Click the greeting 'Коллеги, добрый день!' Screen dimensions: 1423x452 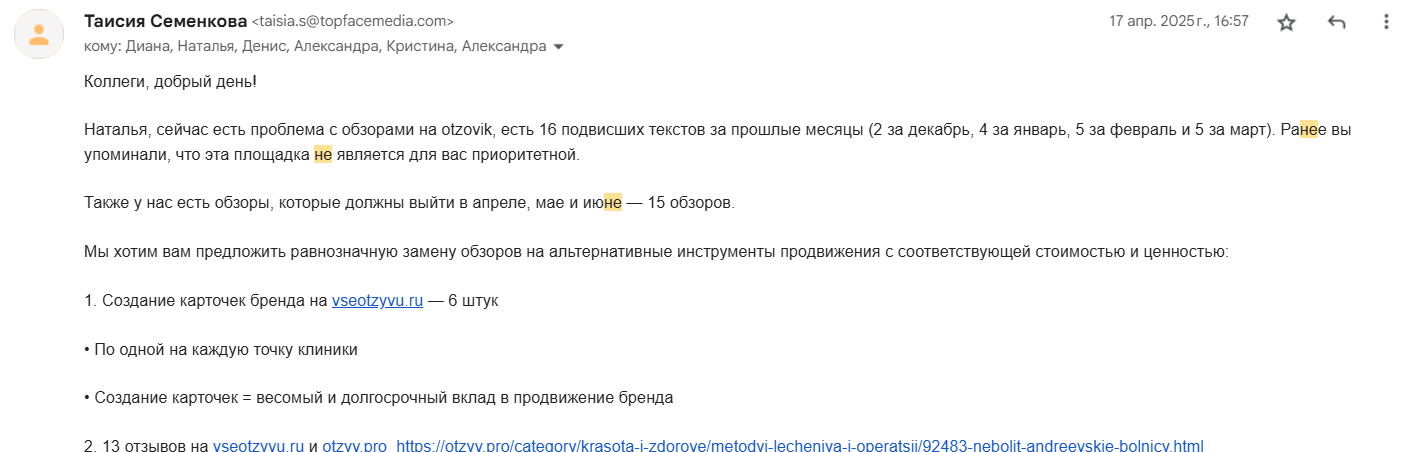170,82
